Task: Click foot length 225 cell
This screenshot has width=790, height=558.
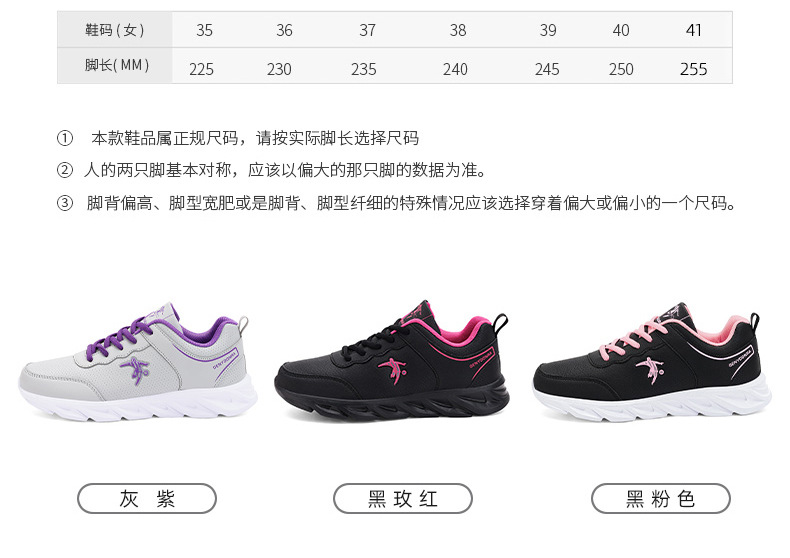Action: tap(201, 69)
